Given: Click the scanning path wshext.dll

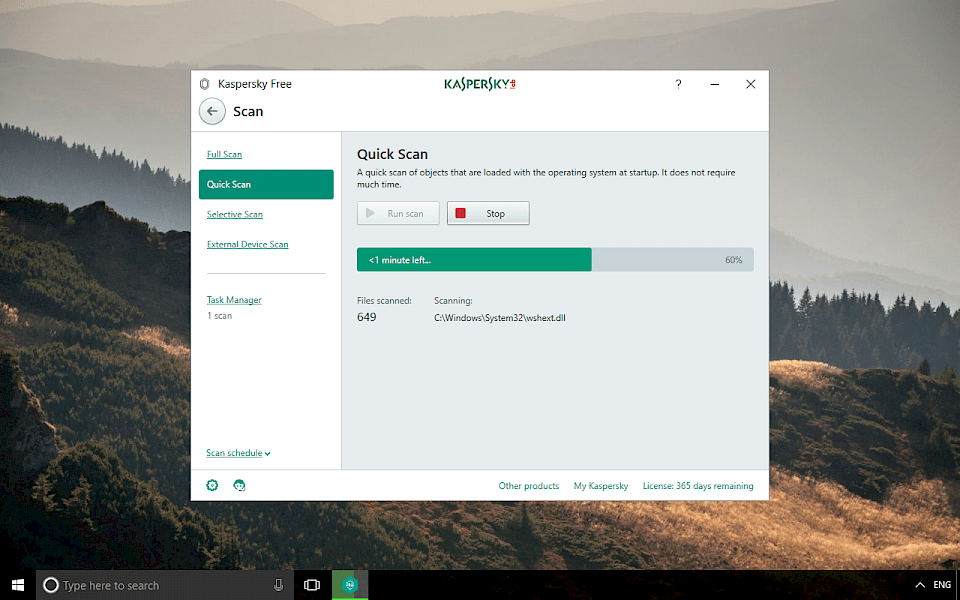Looking at the screenshot, I should click(x=500, y=318).
